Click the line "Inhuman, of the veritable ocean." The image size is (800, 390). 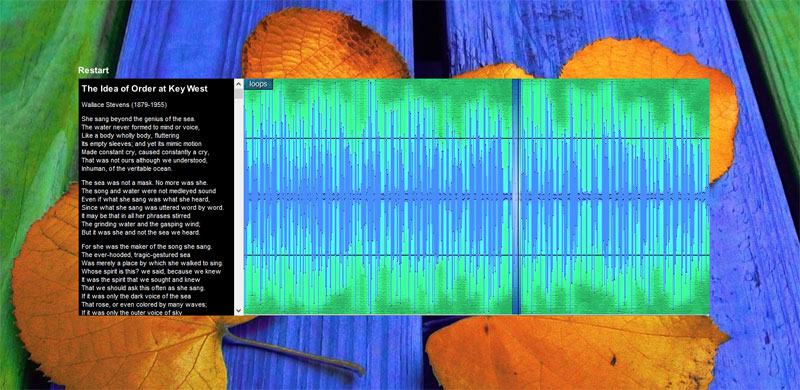tap(127, 168)
